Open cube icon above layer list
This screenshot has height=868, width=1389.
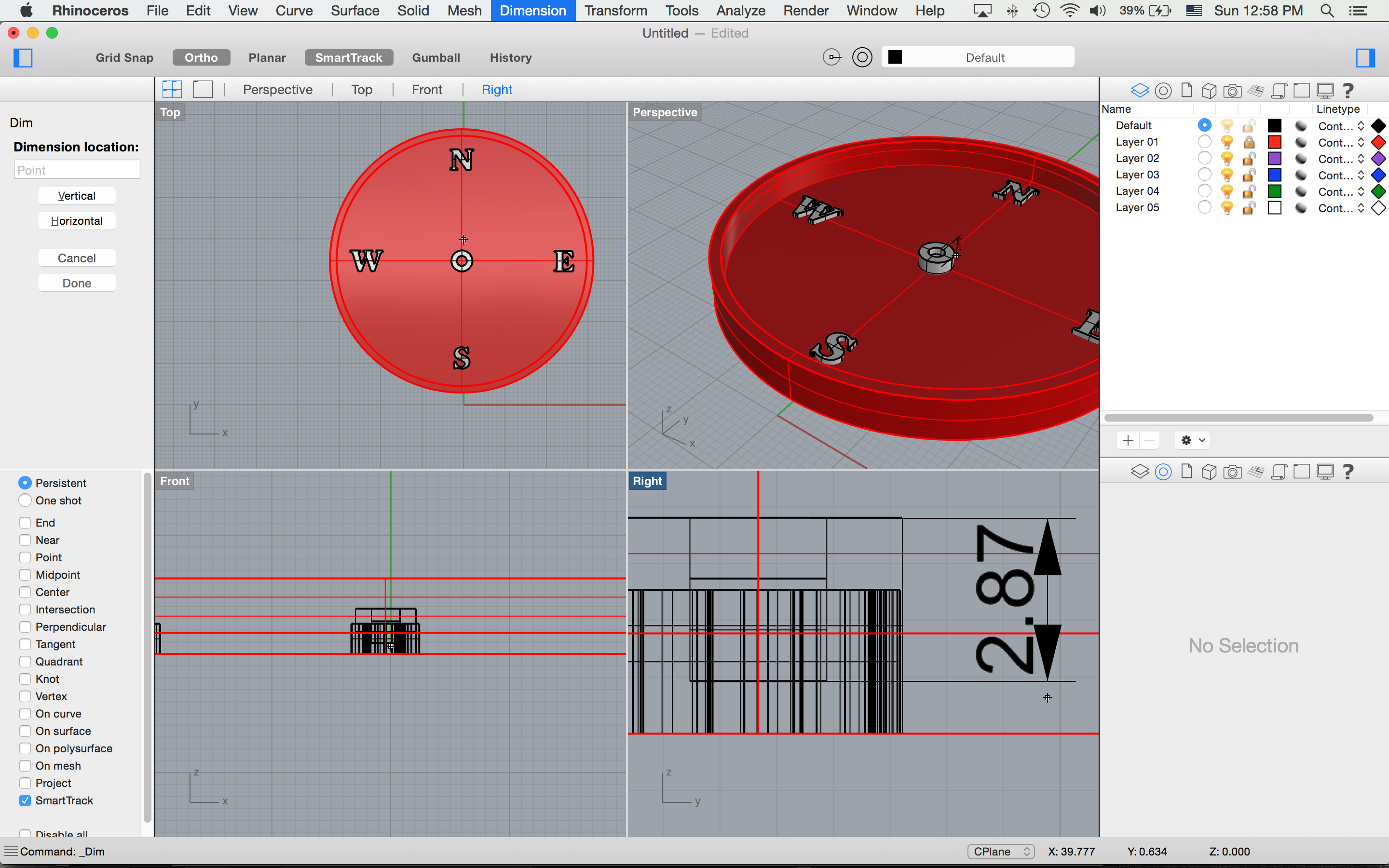tap(1209, 90)
